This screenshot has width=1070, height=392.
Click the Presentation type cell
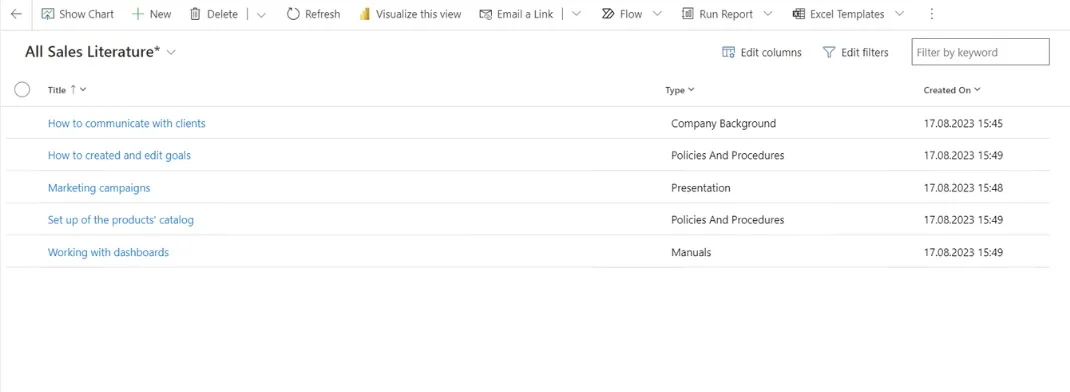tap(701, 188)
